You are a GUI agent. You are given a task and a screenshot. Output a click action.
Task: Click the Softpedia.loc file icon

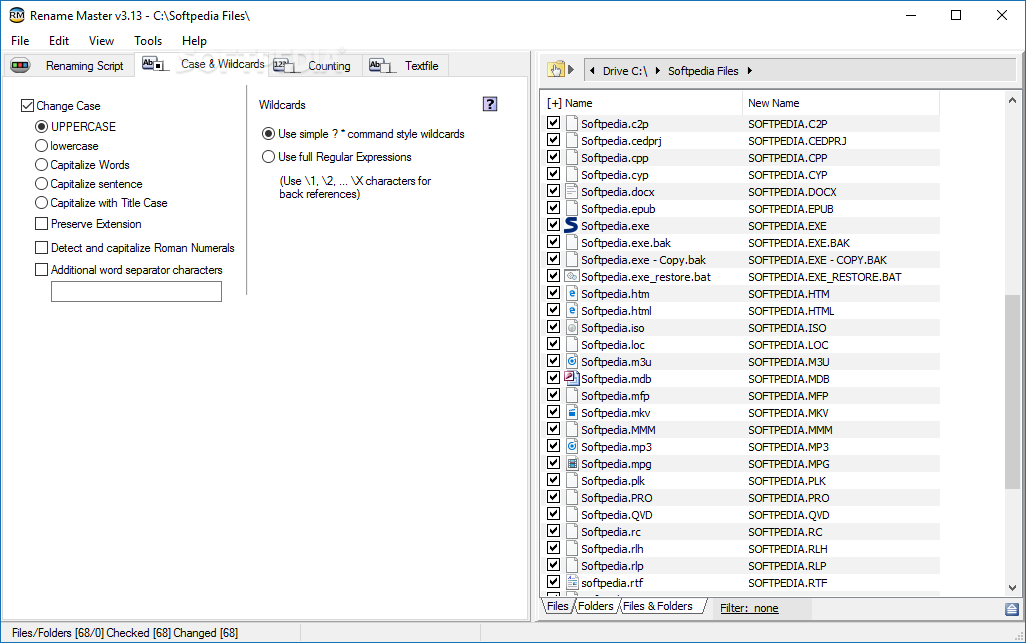coord(572,344)
